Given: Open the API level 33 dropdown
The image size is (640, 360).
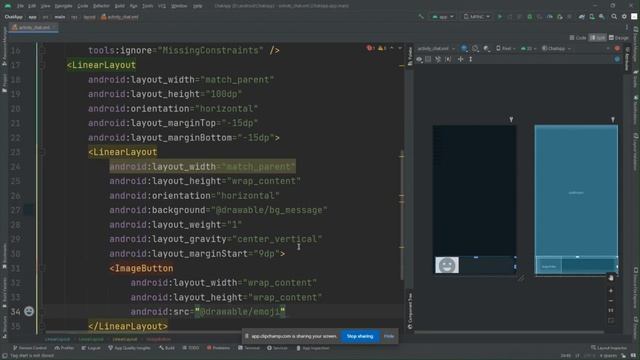Looking at the screenshot, I should [x=529, y=49].
